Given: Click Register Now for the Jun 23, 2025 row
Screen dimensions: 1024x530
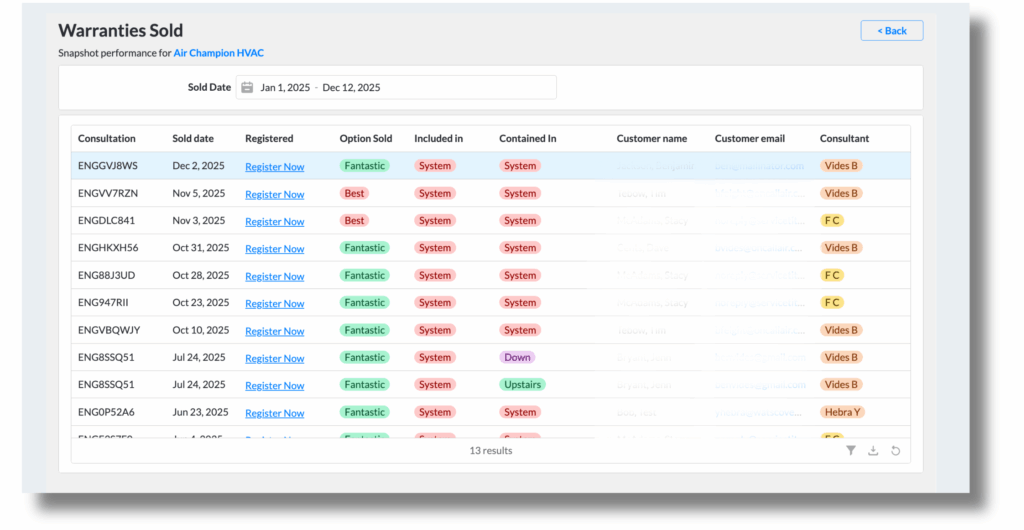Looking at the screenshot, I should pyautogui.click(x=274, y=413).
